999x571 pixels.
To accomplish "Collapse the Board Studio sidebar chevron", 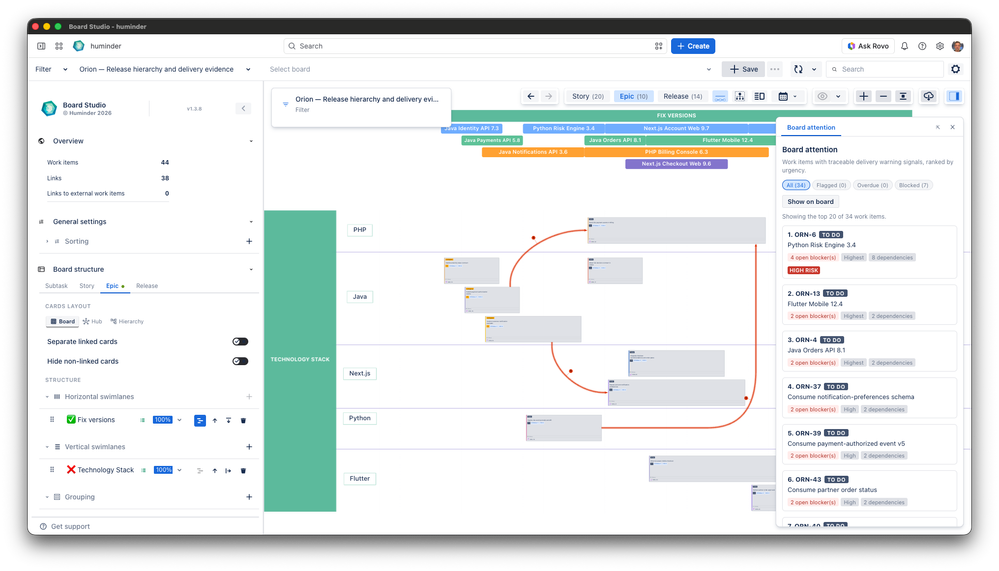I will (243, 108).
